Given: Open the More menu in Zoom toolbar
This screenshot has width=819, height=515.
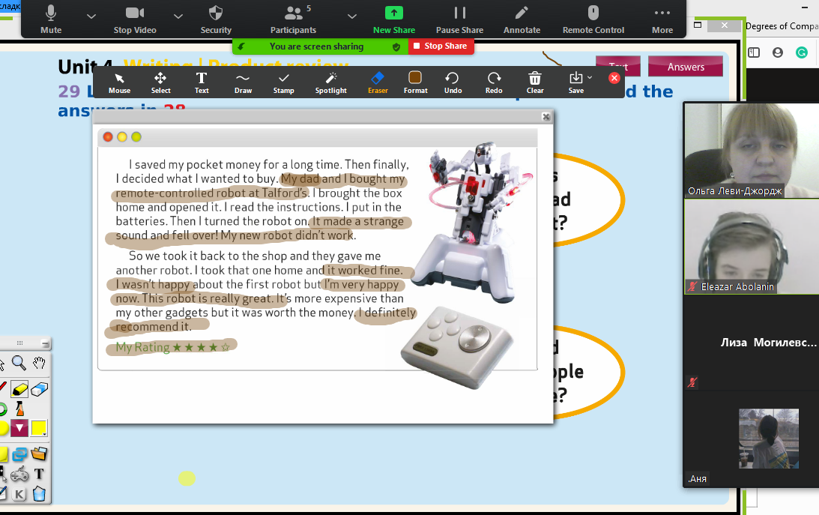Looking at the screenshot, I should pos(662,18).
